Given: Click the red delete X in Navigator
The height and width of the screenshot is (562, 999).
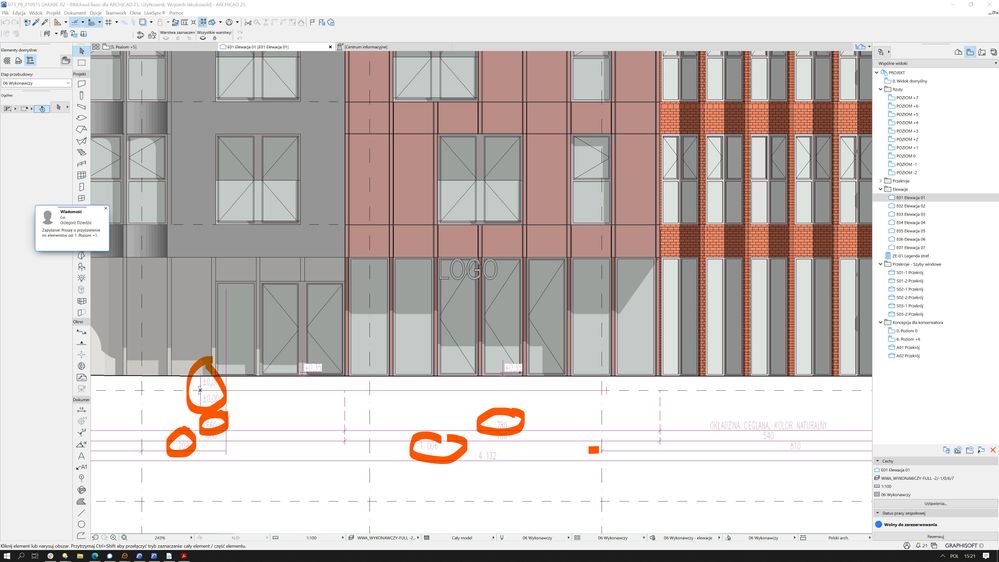Looking at the screenshot, I should click(993, 450).
